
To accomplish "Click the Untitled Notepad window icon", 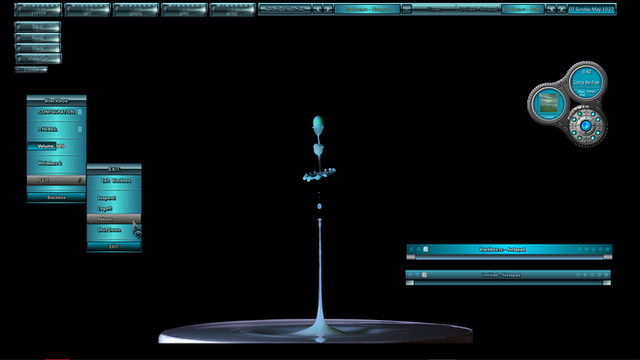I will coord(424,275).
